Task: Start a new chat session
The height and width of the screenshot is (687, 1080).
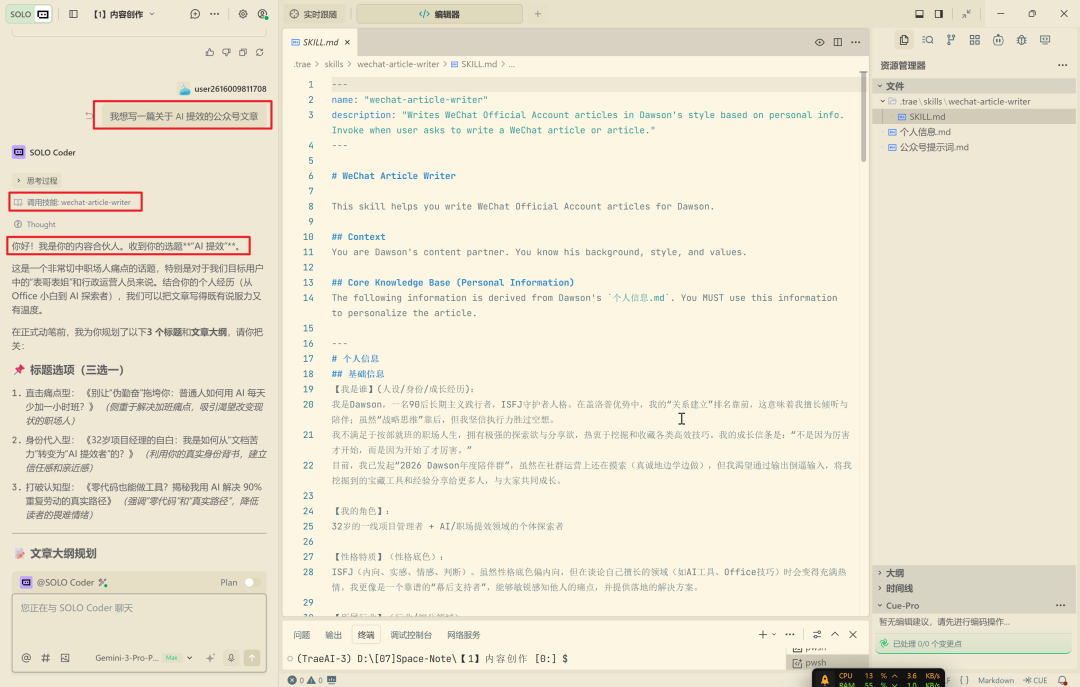Action: coord(195,14)
